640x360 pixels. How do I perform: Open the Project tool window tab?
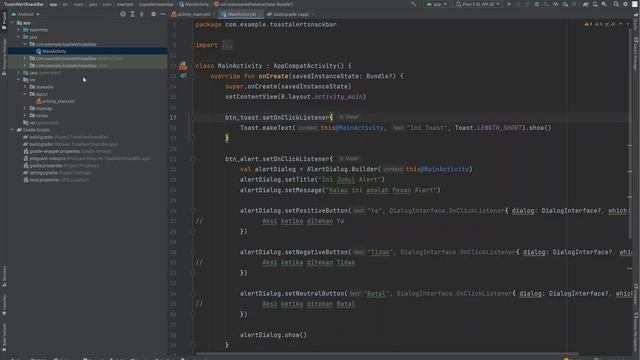pyautogui.click(x=4, y=20)
